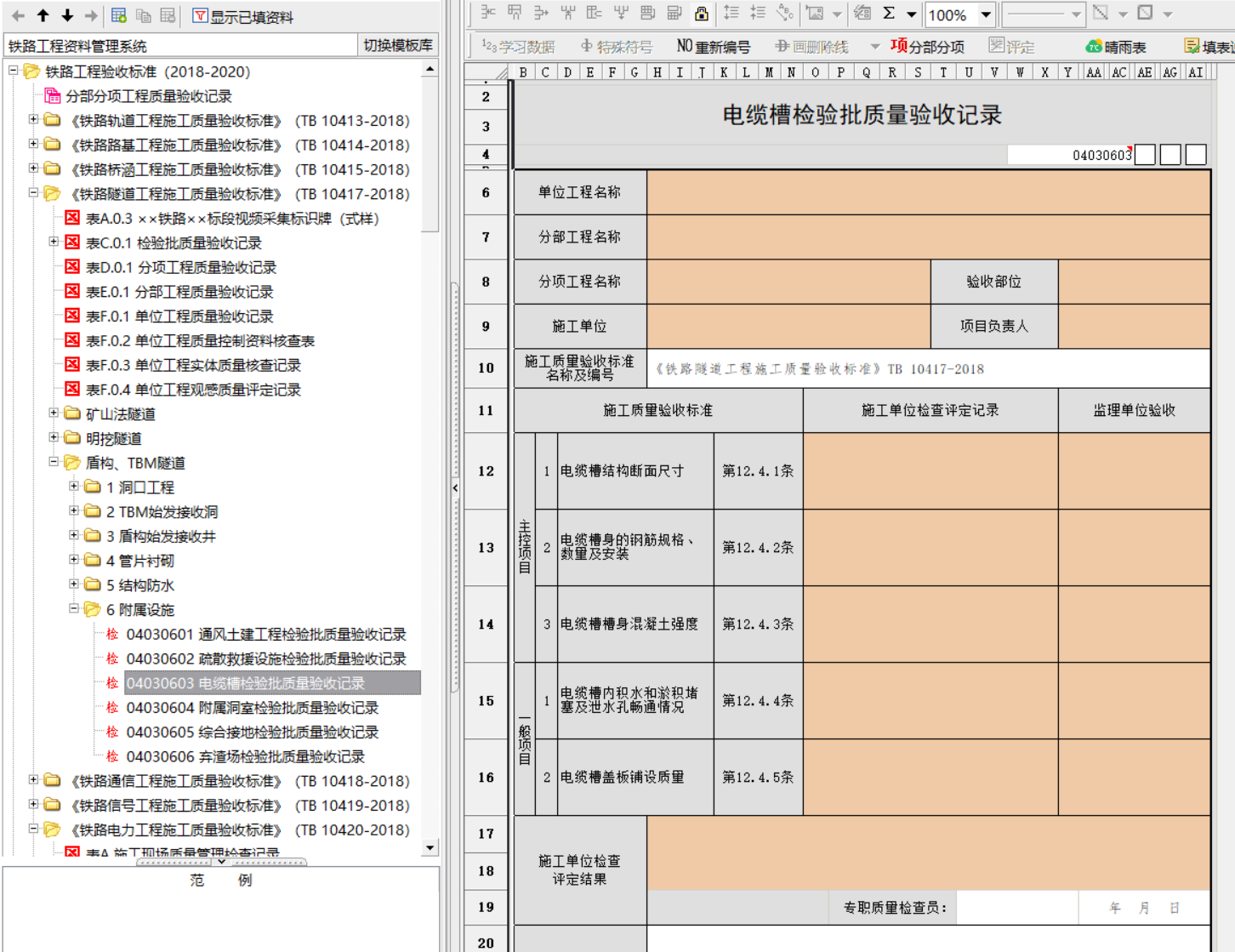Collapse the 铁路工程验收标准 root node

(x=14, y=71)
